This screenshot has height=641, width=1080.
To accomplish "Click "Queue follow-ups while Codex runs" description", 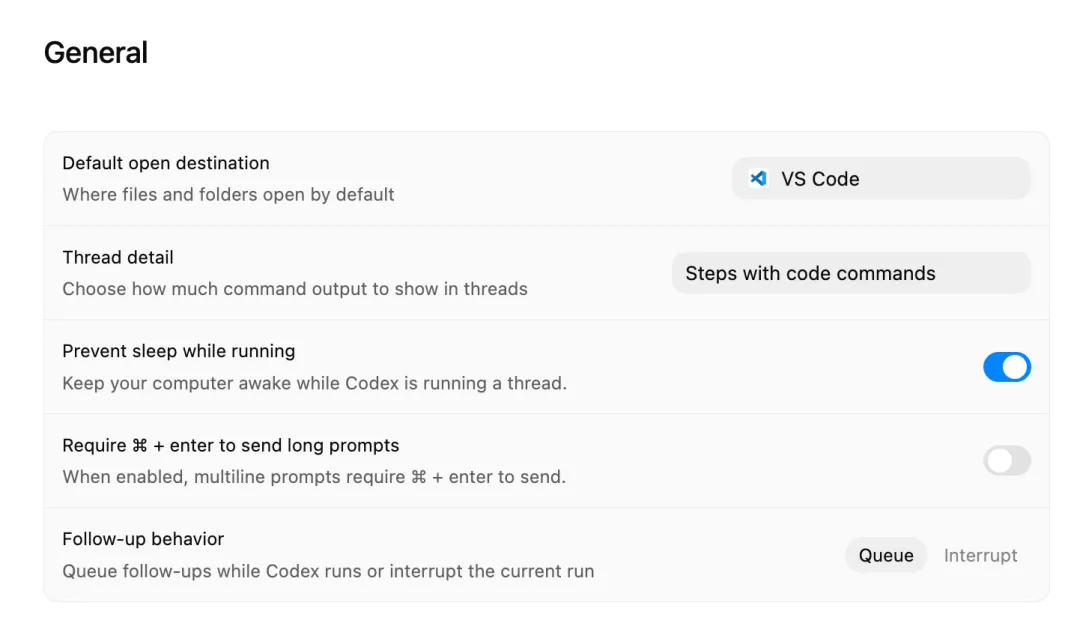I will tap(328, 571).
